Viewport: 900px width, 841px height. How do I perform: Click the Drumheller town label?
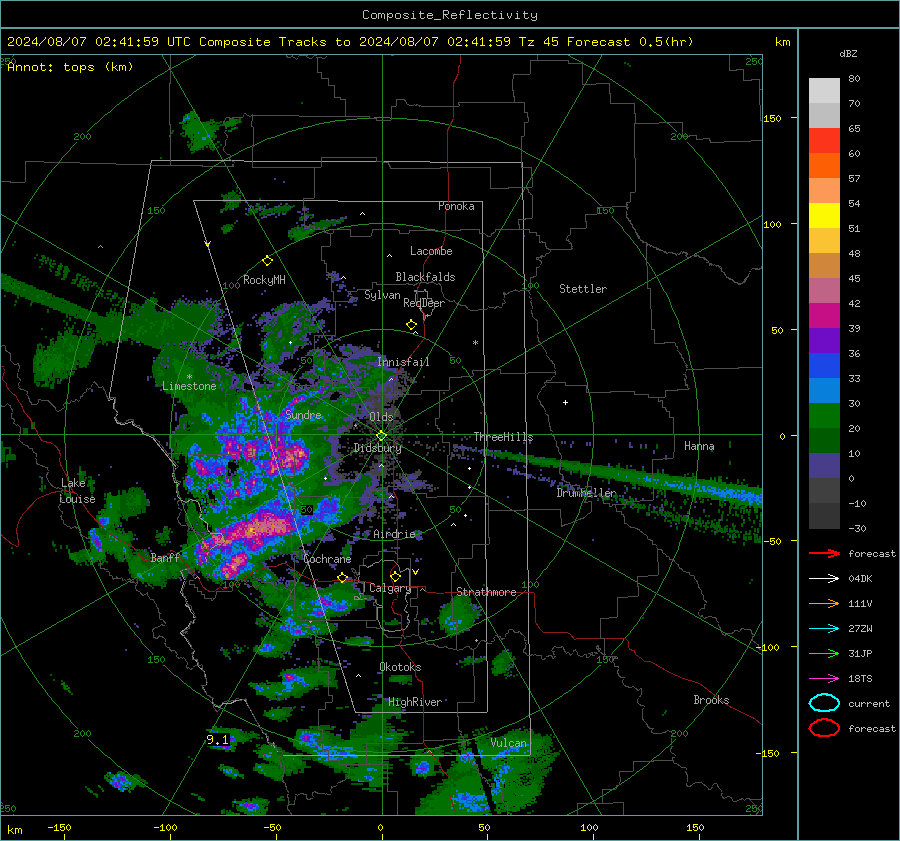point(586,493)
